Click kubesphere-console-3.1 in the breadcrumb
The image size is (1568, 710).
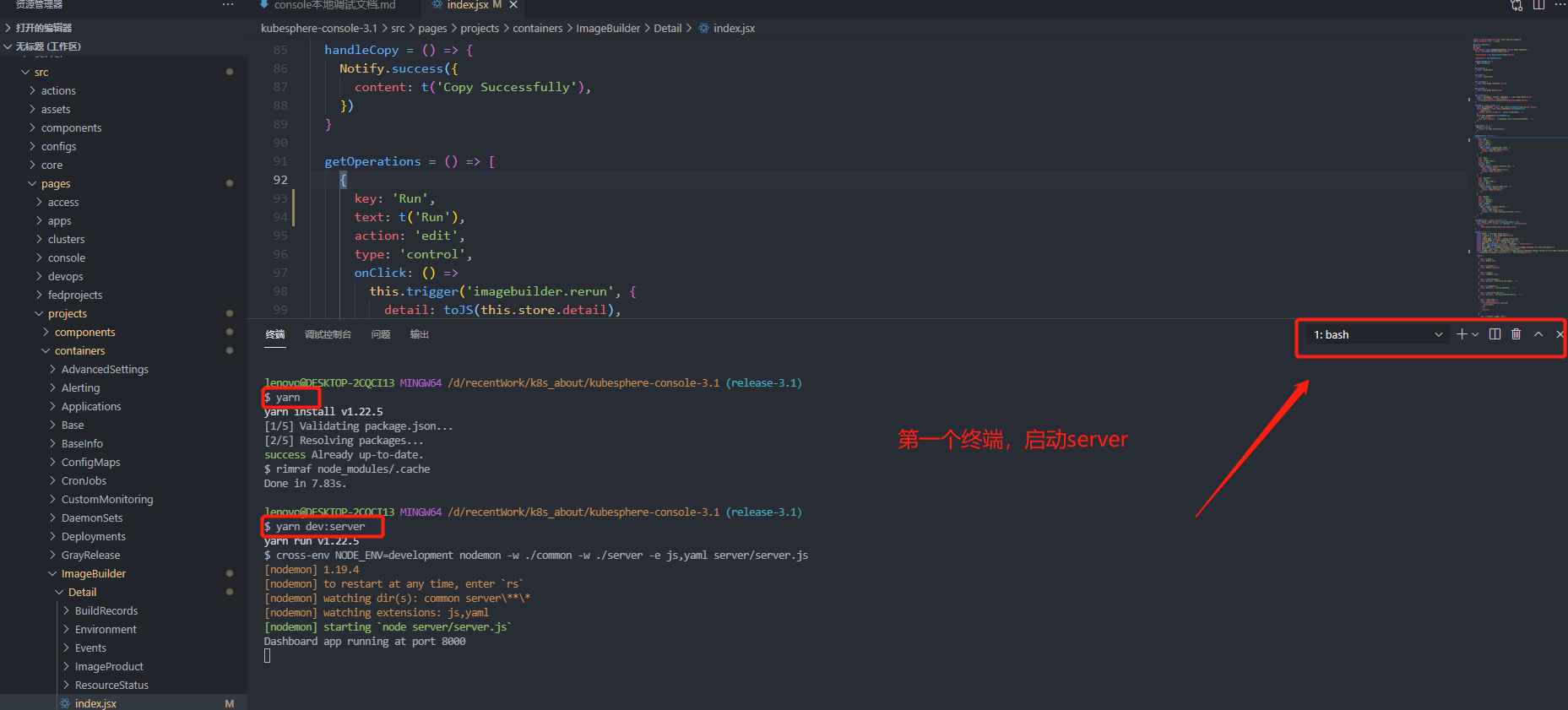(x=319, y=28)
